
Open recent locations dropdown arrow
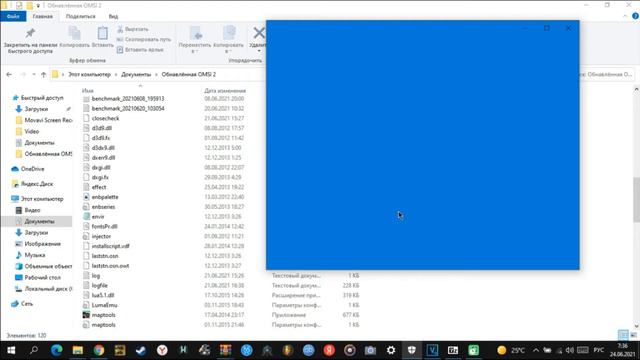(33, 74)
